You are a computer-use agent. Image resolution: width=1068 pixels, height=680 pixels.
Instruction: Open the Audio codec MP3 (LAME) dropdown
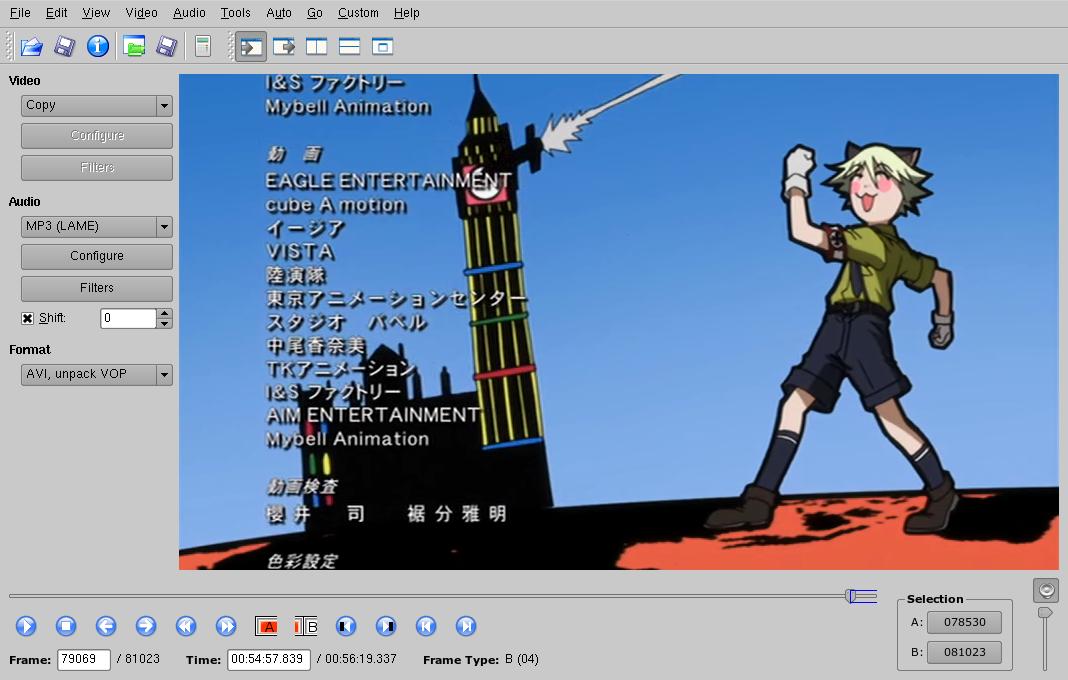[x=97, y=226]
